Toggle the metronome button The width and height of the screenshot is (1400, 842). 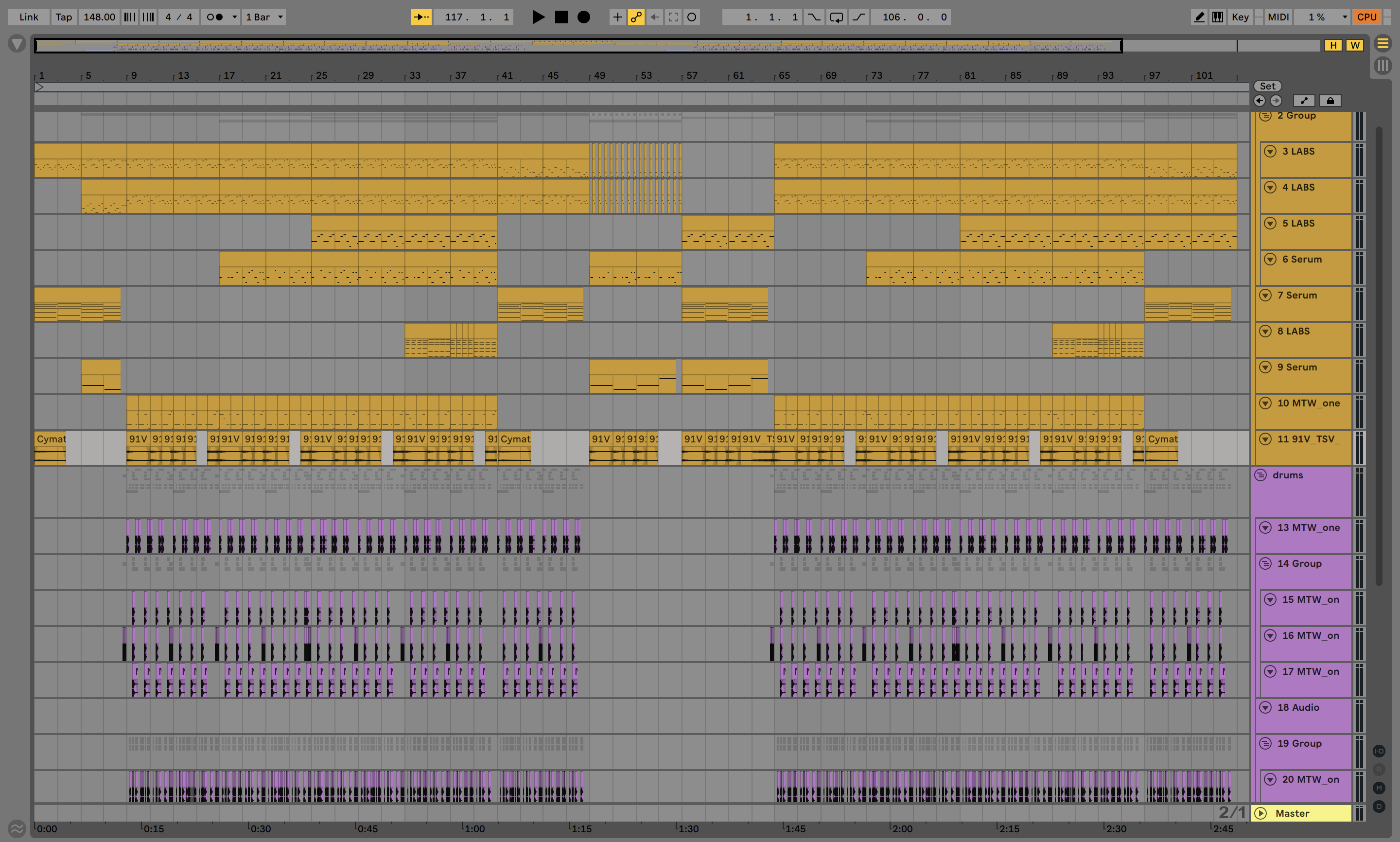pyautogui.click(x=214, y=17)
